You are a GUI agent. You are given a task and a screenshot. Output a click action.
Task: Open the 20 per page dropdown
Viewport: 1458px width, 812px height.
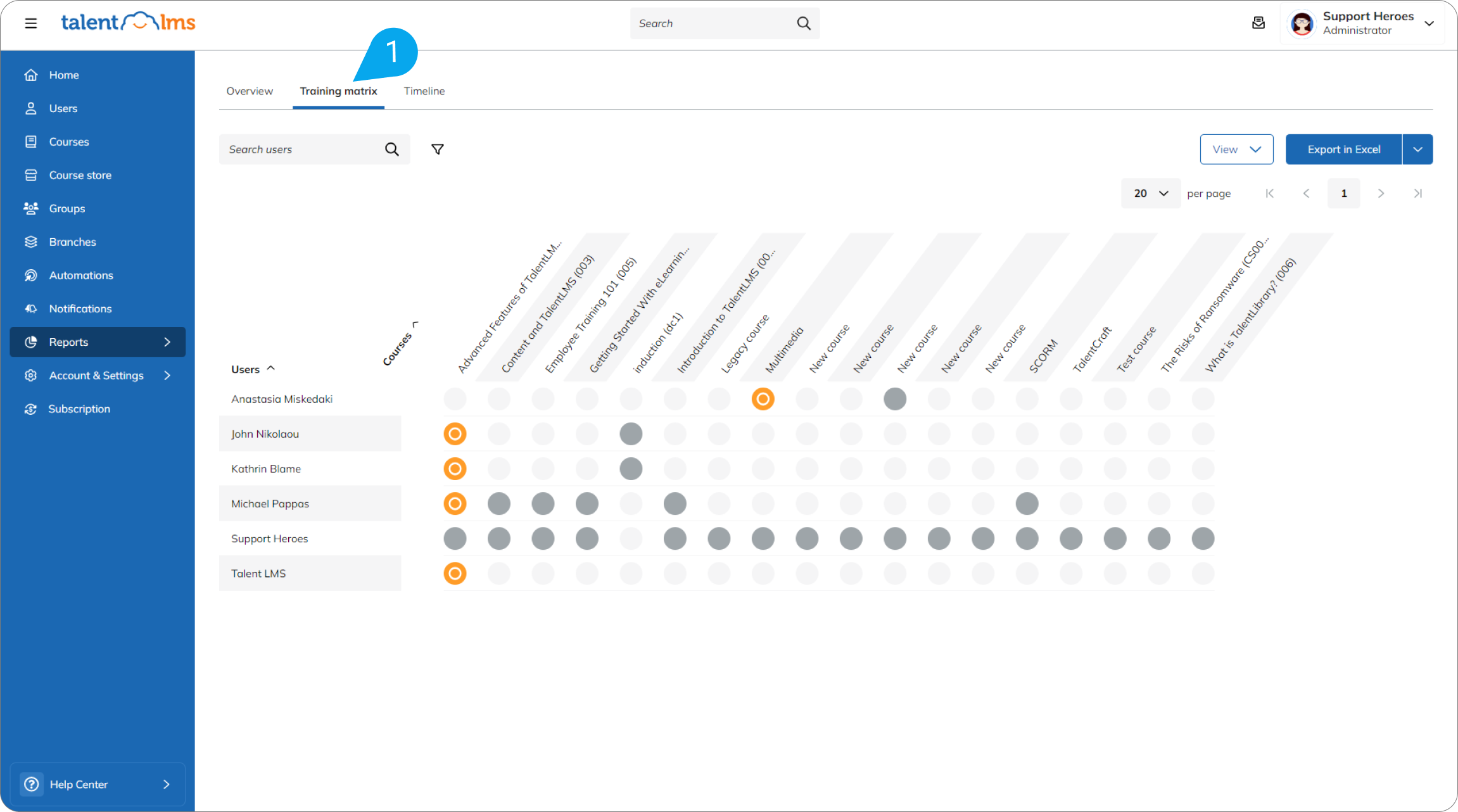1150,193
